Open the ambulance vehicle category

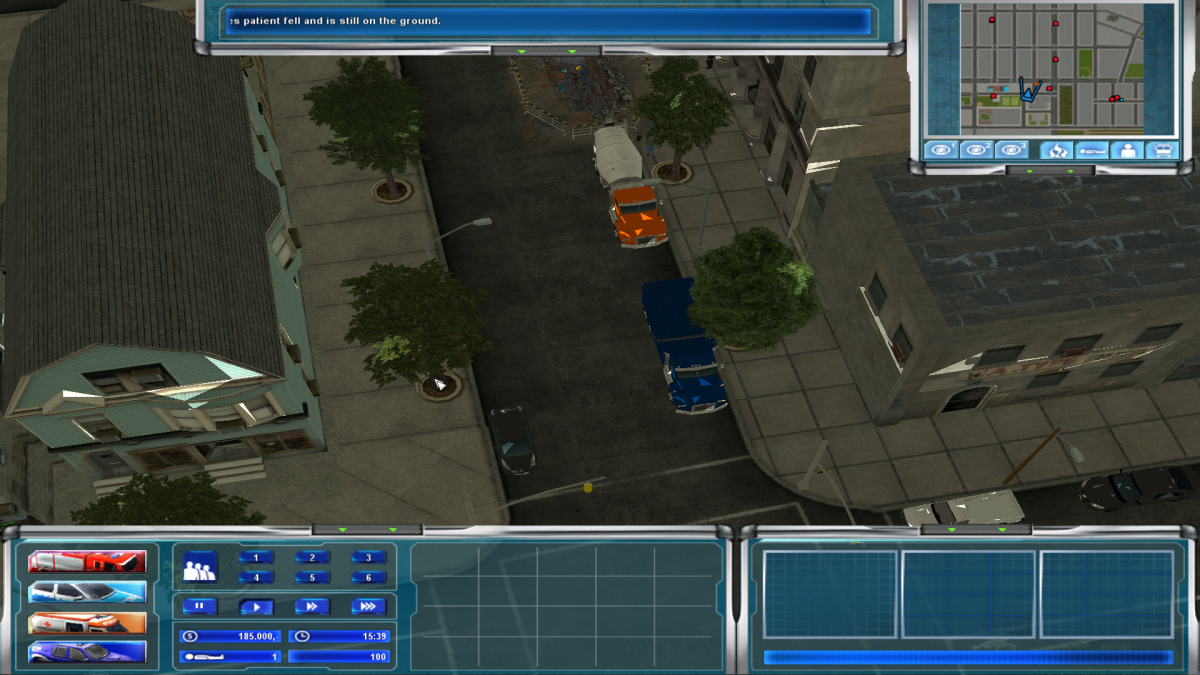87,623
